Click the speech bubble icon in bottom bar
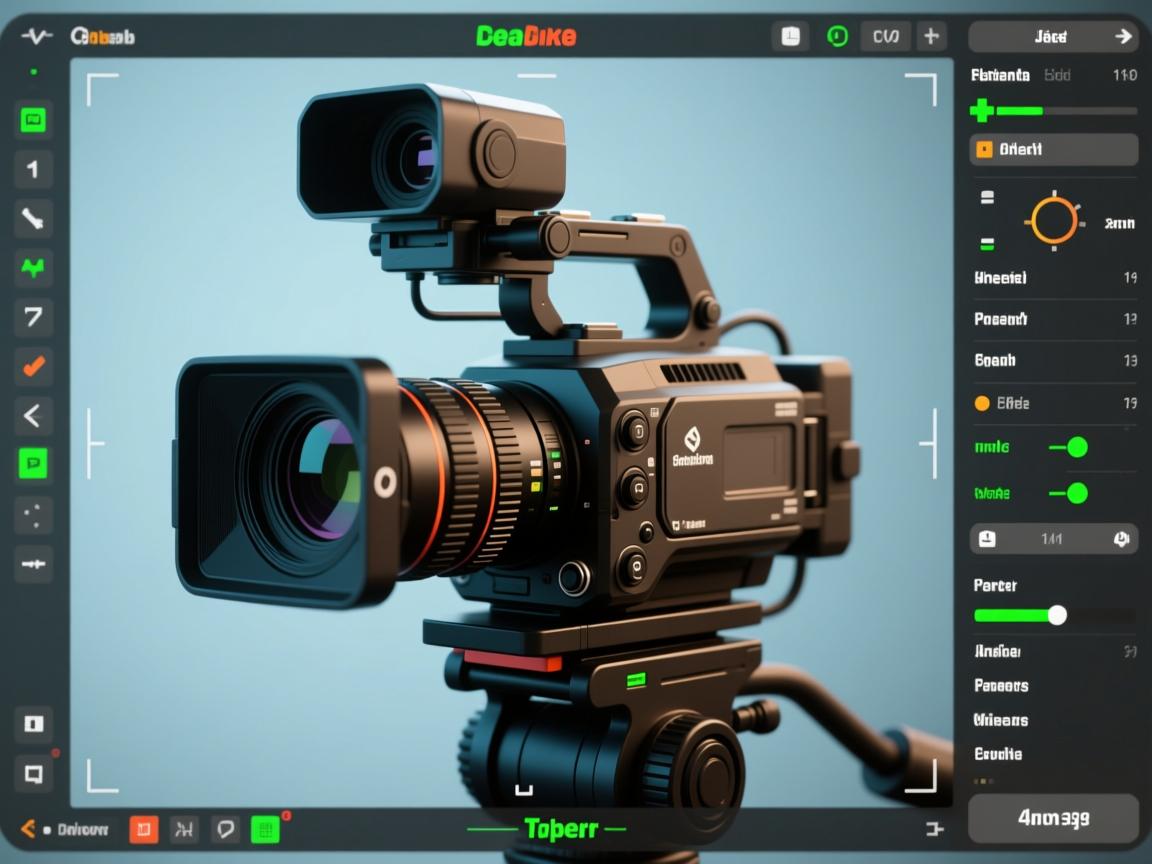The image size is (1152, 864). (226, 828)
